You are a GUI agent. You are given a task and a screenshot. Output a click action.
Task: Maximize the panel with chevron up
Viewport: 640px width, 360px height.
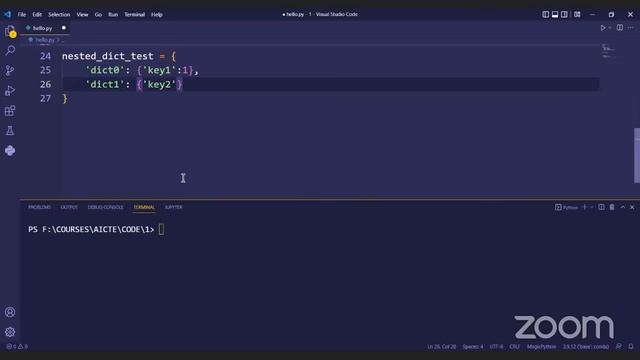[623, 207]
